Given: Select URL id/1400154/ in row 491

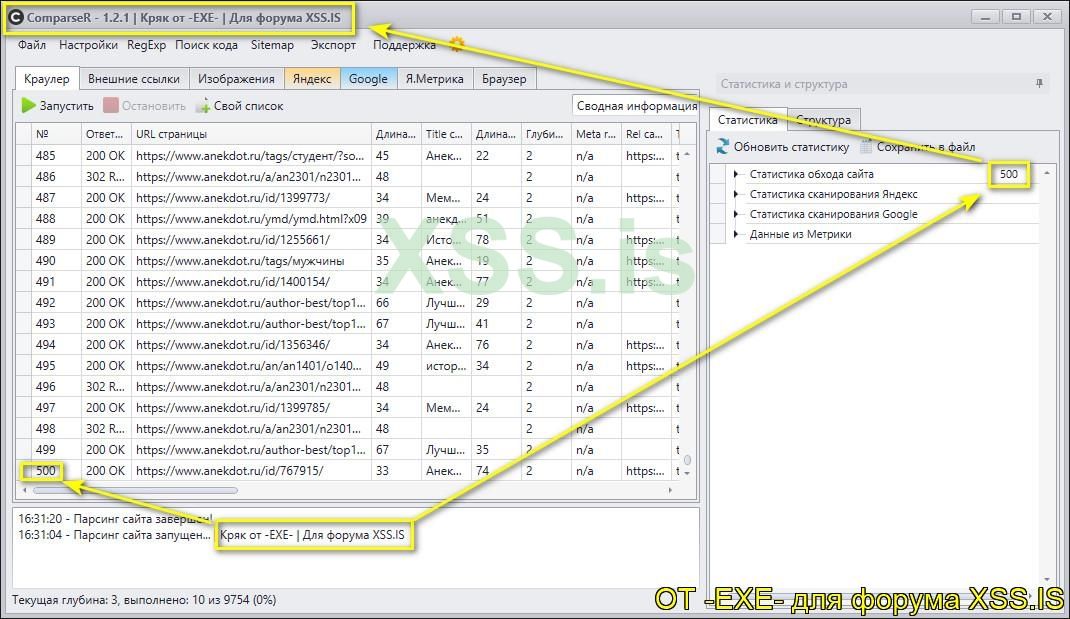Looking at the screenshot, I should click(x=233, y=281).
